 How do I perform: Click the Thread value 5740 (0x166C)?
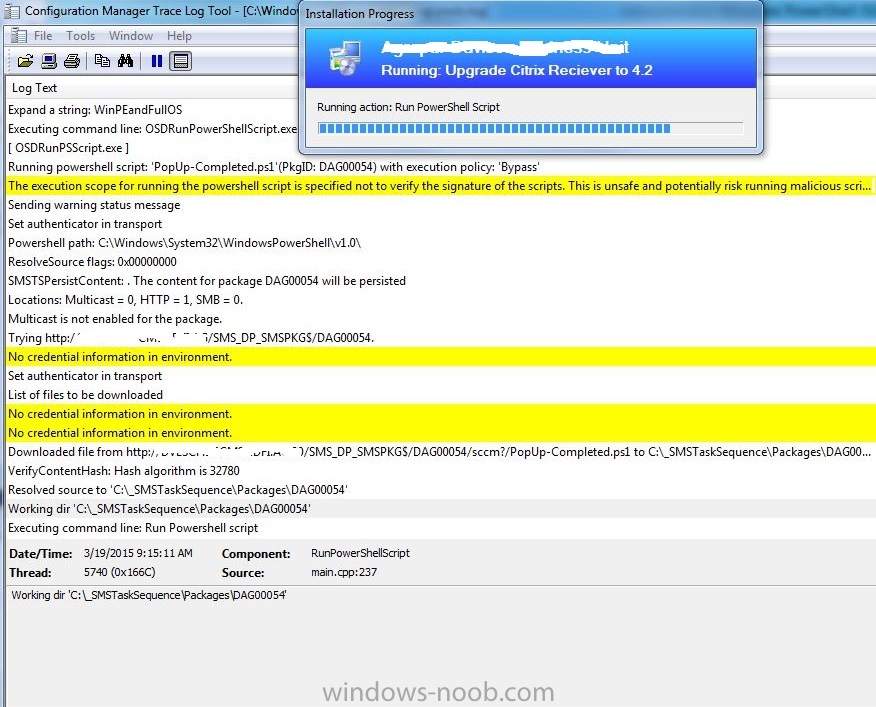coord(120,572)
